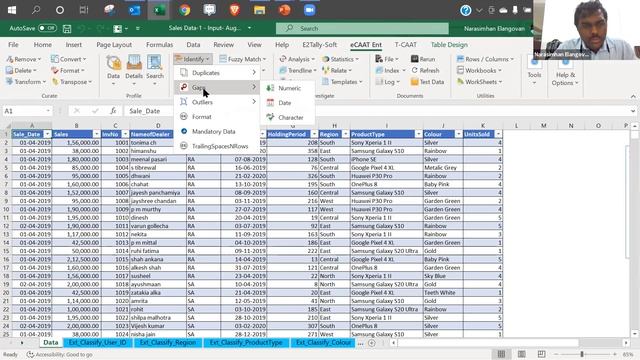Choose Mandatory Data from the menu
Screen dimensions: 640x360
pyautogui.click(x=218, y=131)
